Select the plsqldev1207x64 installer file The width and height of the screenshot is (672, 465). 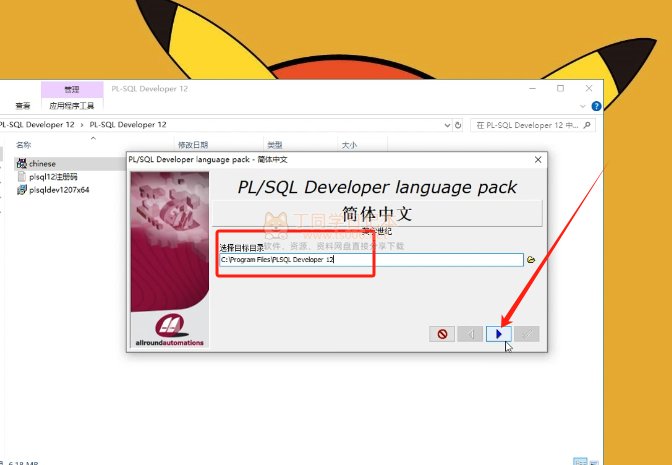coord(59,190)
